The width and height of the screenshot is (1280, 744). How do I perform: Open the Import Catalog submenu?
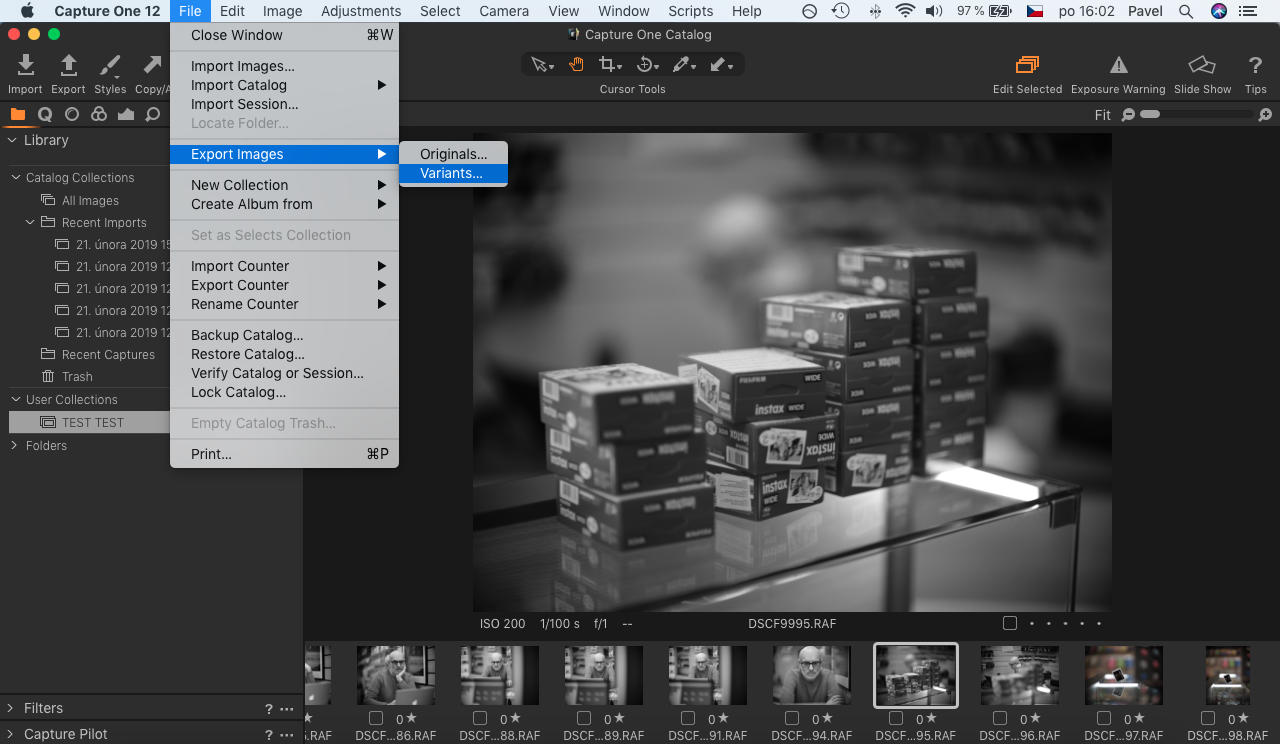coord(240,85)
